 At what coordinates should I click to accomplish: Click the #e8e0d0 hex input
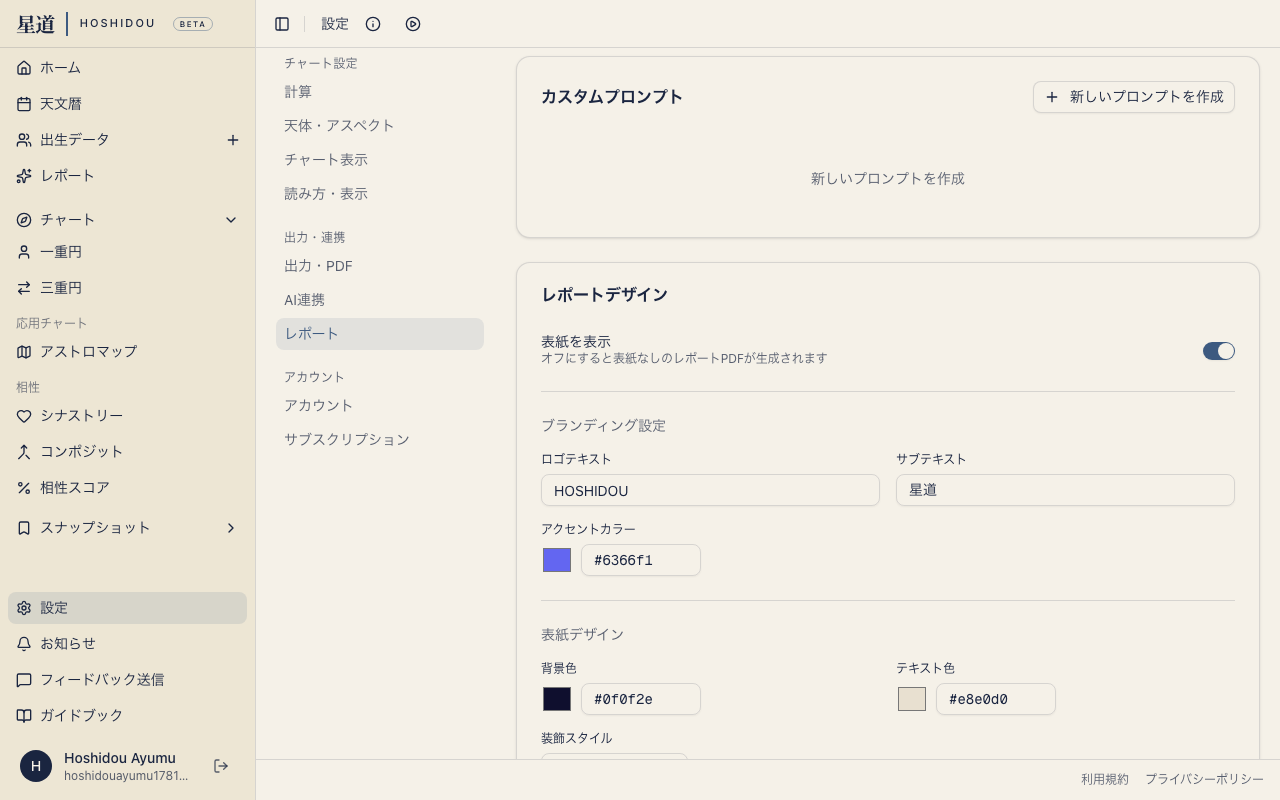coord(996,699)
